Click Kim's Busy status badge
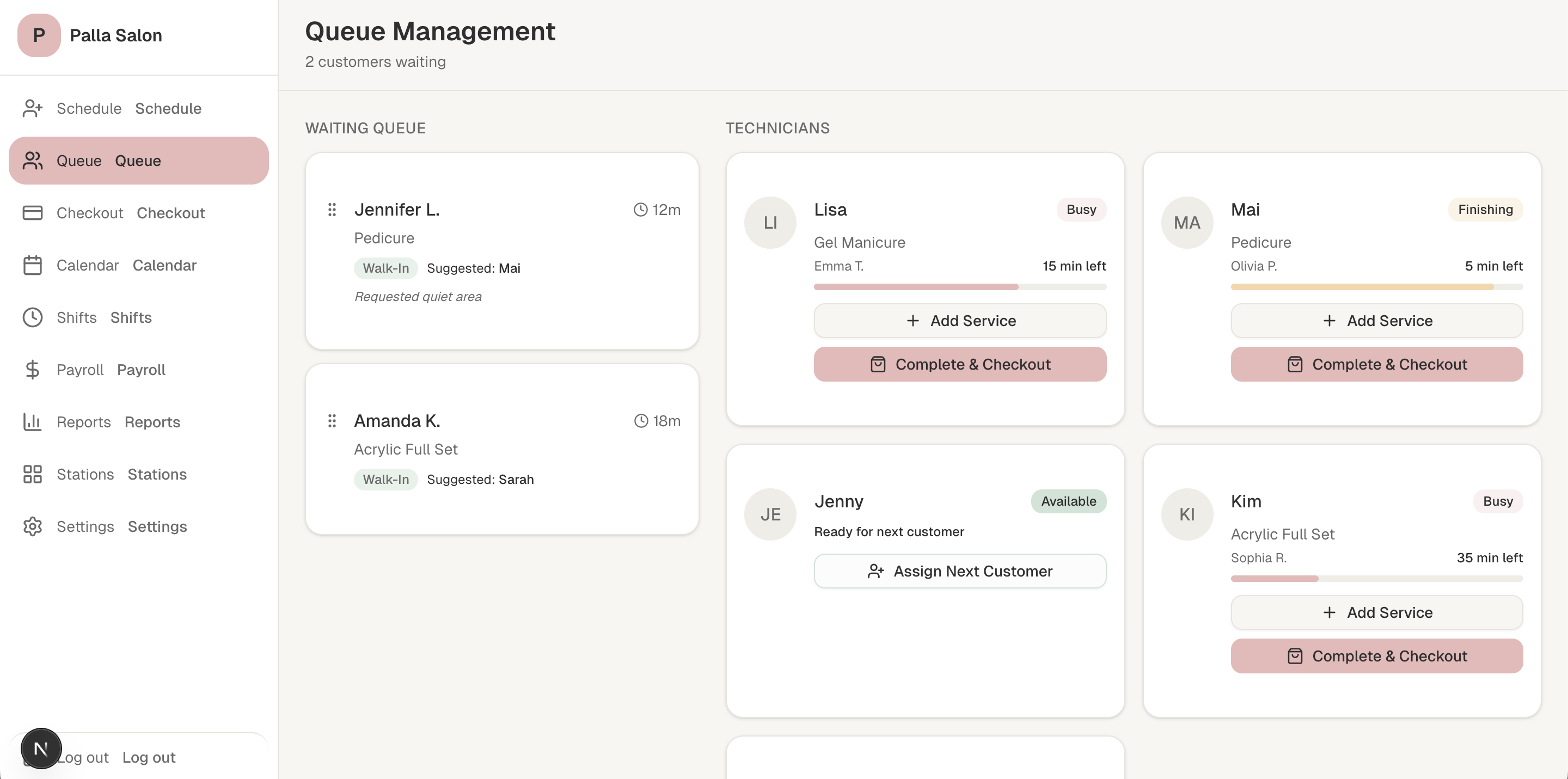Viewport: 1568px width, 779px height. click(1498, 501)
